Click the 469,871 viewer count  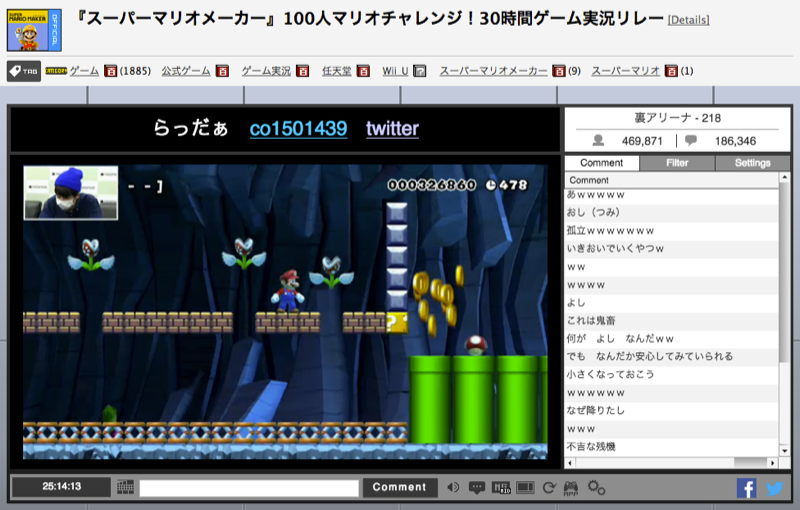point(642,141)
